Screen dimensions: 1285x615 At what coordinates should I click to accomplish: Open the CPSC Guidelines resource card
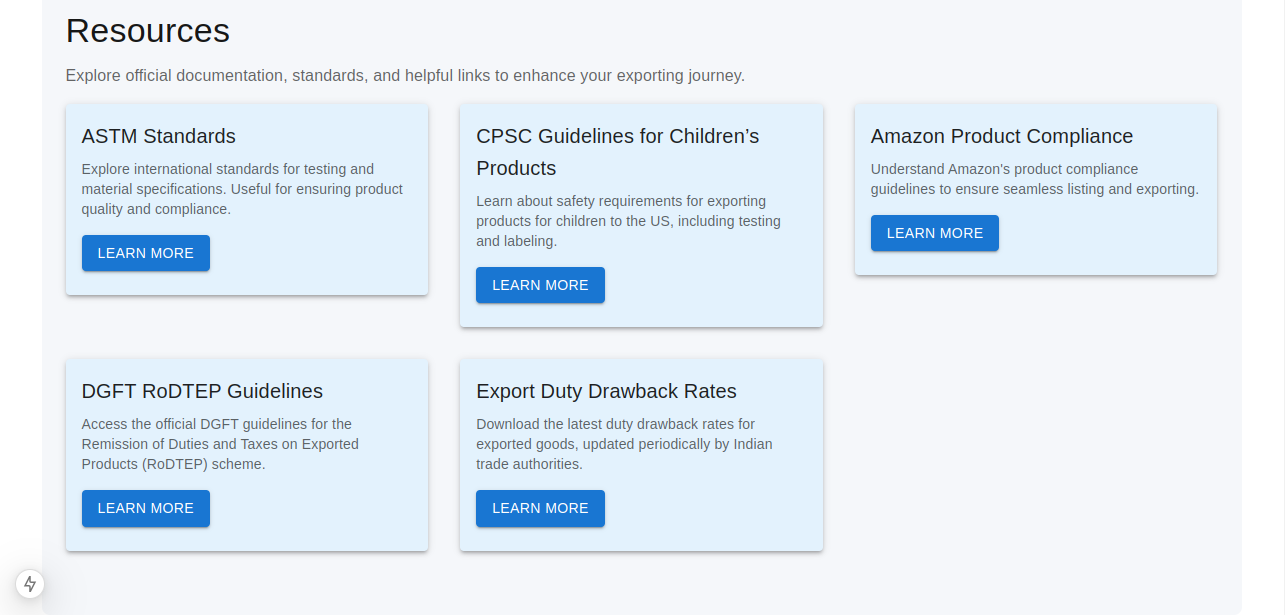641,215
